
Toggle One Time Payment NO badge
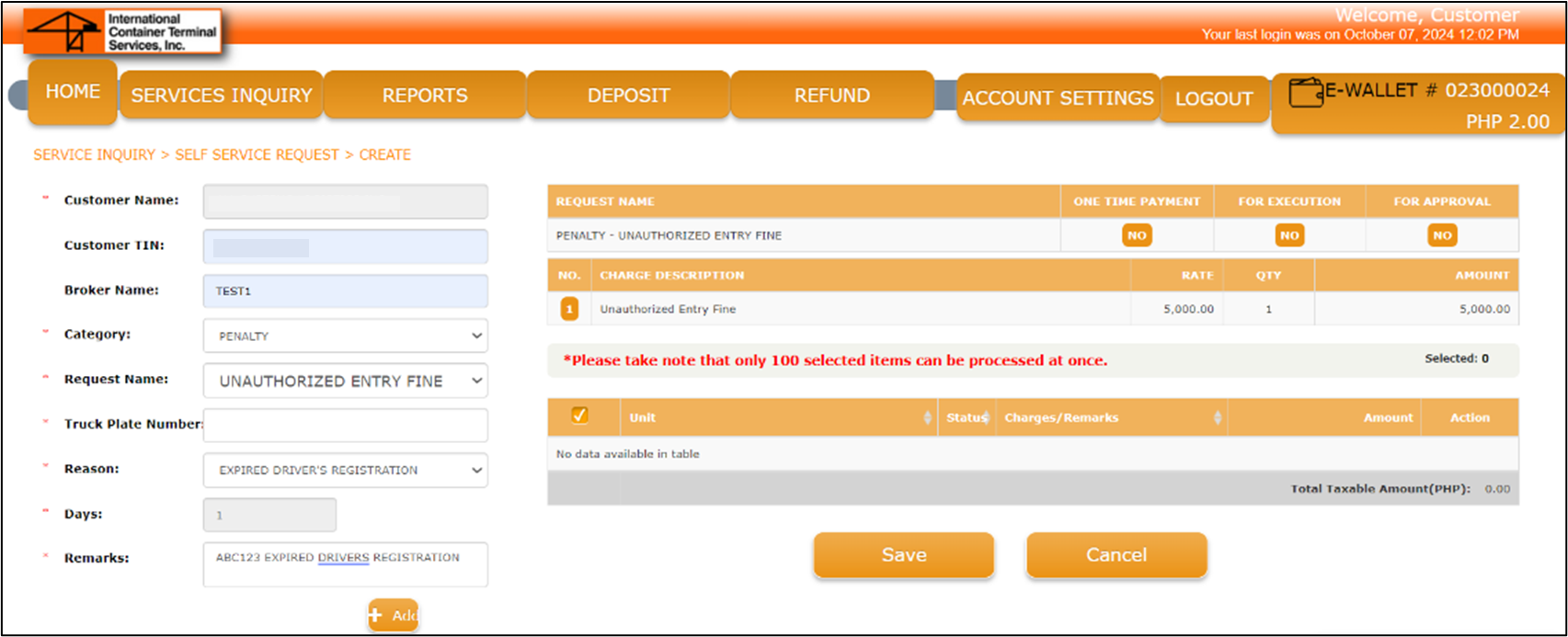click(x=1137, y=235)
